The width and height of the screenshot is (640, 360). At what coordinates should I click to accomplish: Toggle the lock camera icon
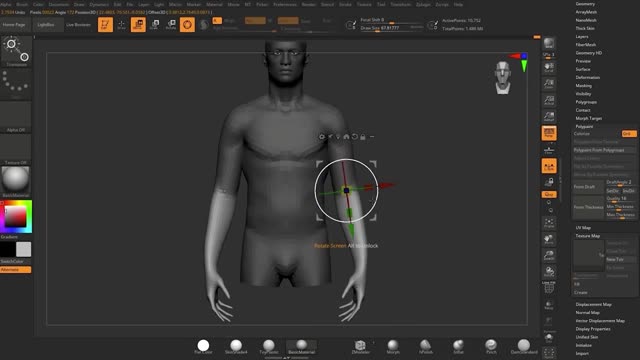pyautogui.click(x=549, y=182)
